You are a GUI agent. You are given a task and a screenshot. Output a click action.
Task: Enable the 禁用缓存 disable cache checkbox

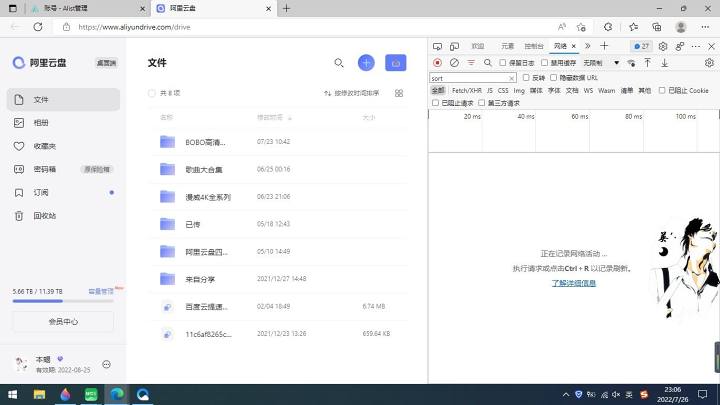(x=545, y=63)
